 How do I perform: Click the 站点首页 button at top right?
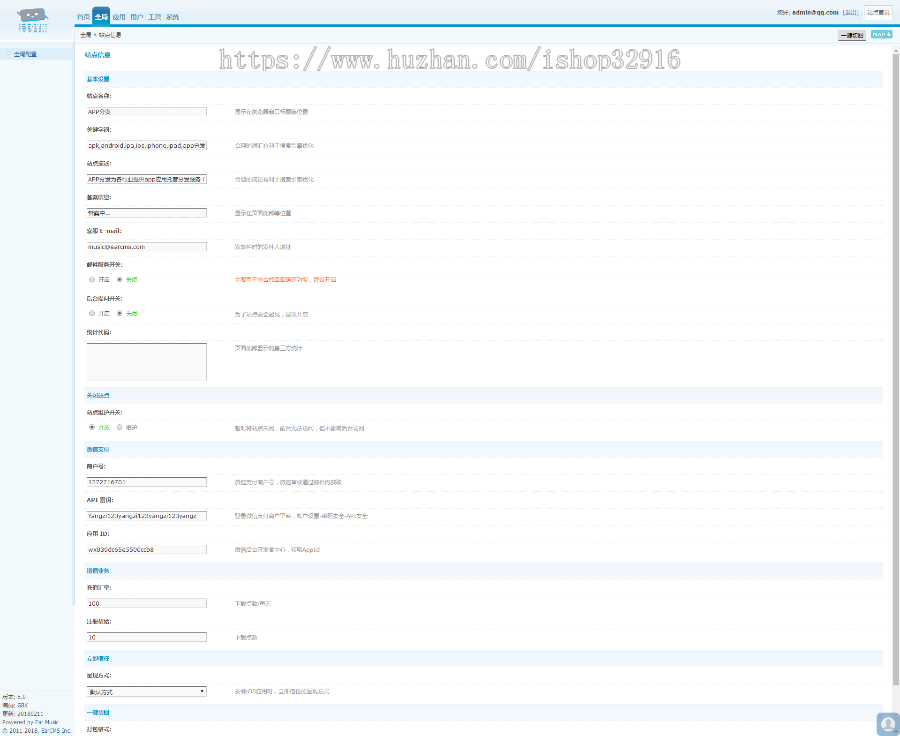pos(878,12)
